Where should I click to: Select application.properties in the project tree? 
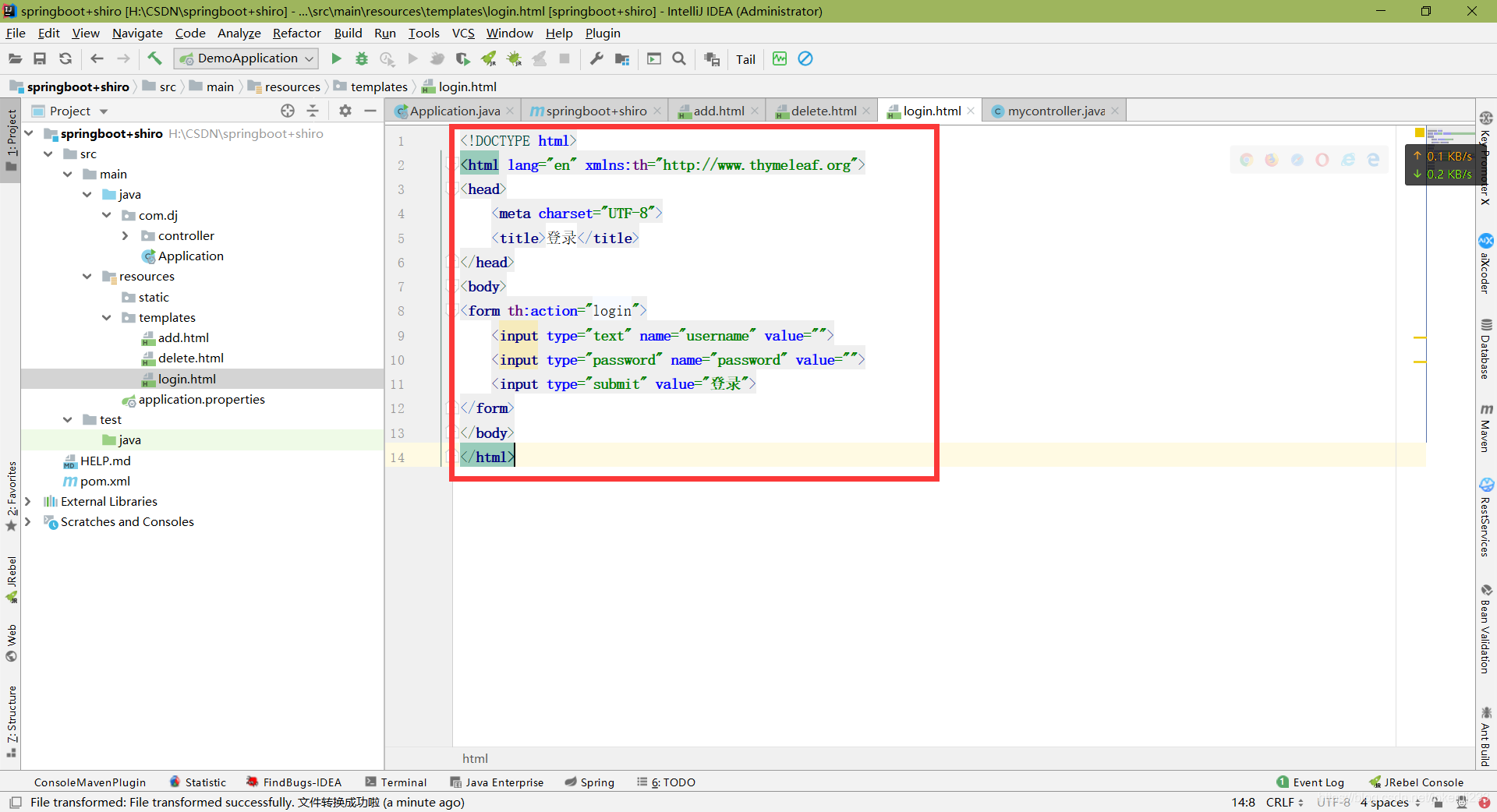tap(201, 399)
